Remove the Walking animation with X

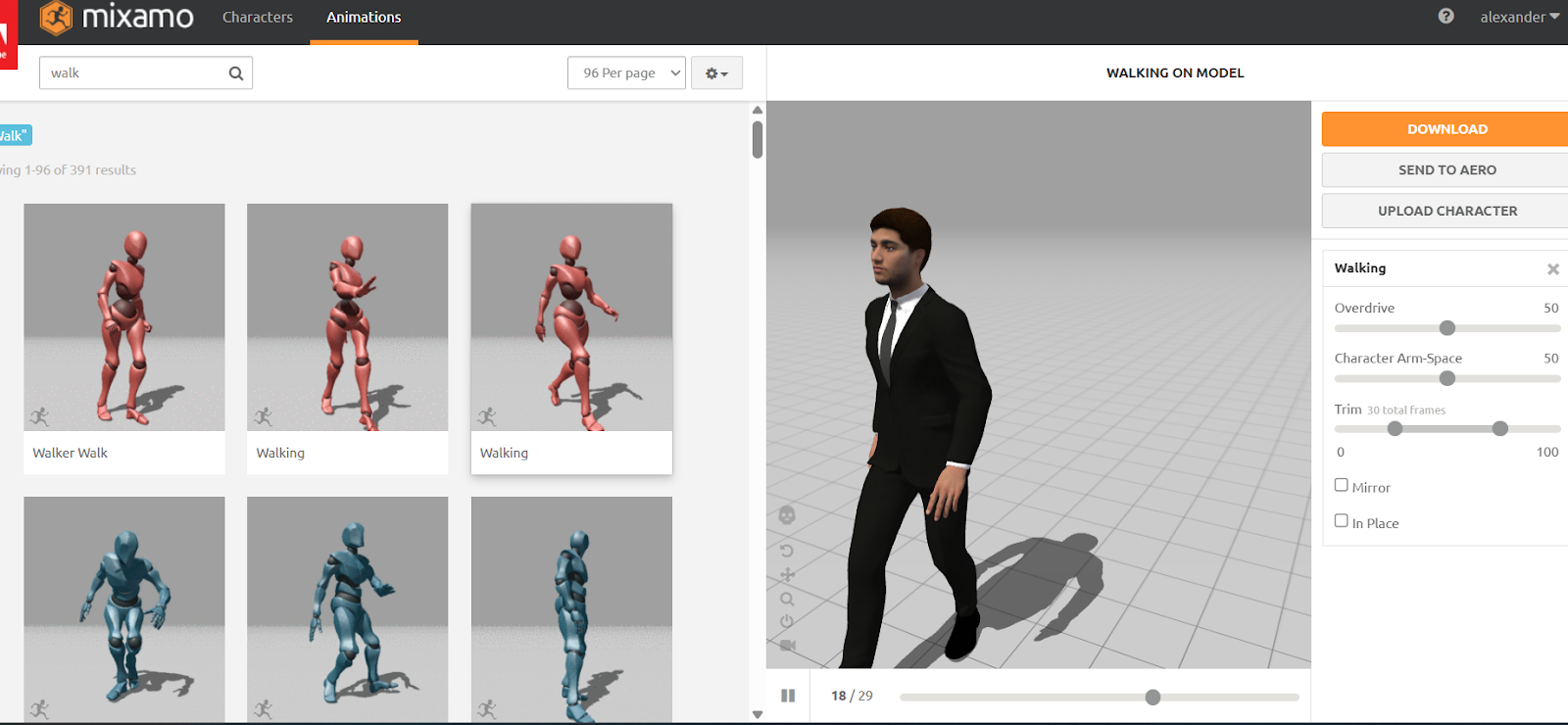click(1553, 268)
